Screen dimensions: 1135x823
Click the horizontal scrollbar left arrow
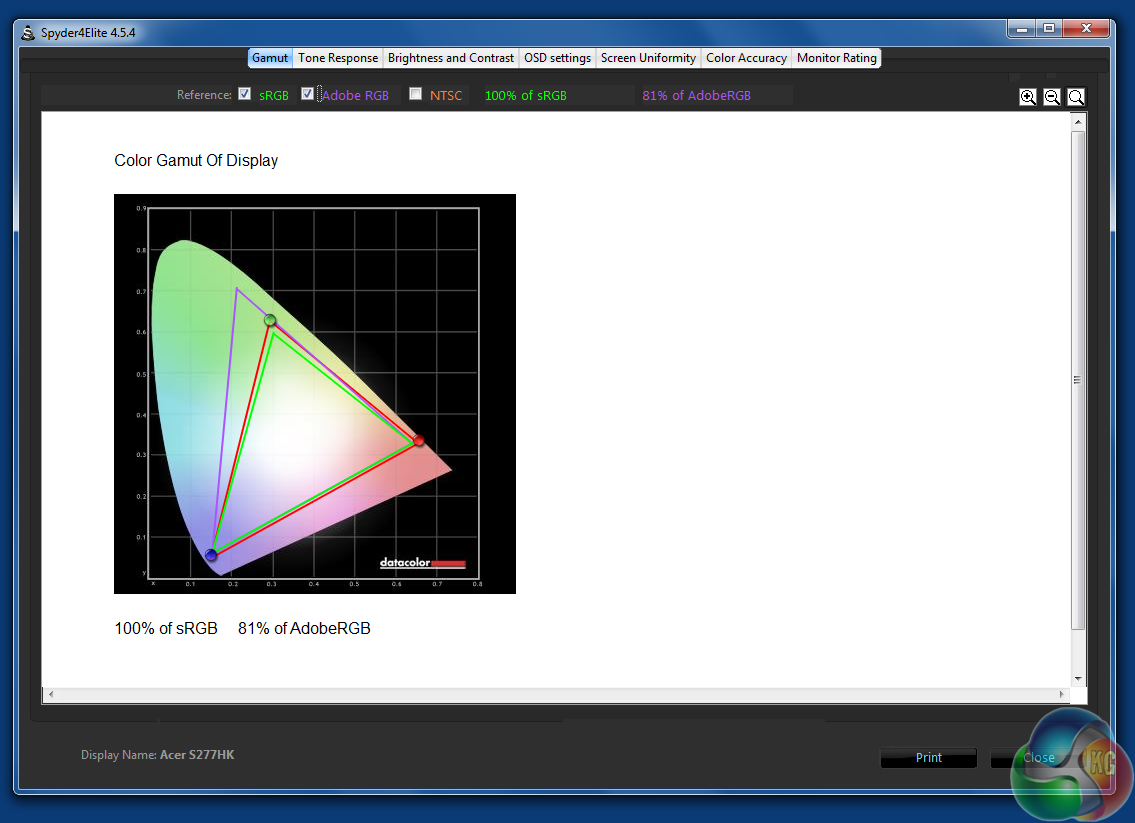pyautogui.click(x=51, y=694)
